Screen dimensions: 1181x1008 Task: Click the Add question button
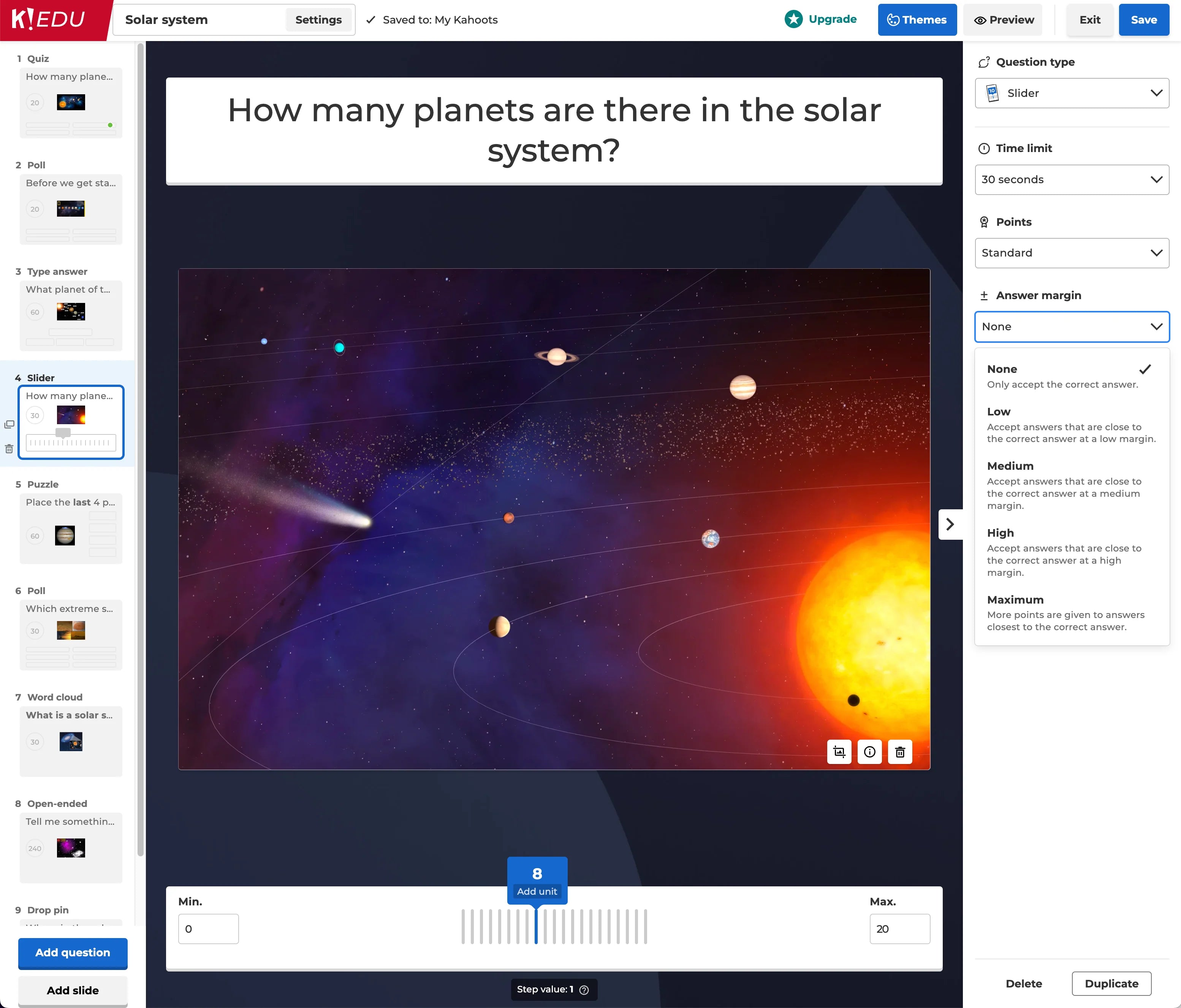[x=72, y=953]
